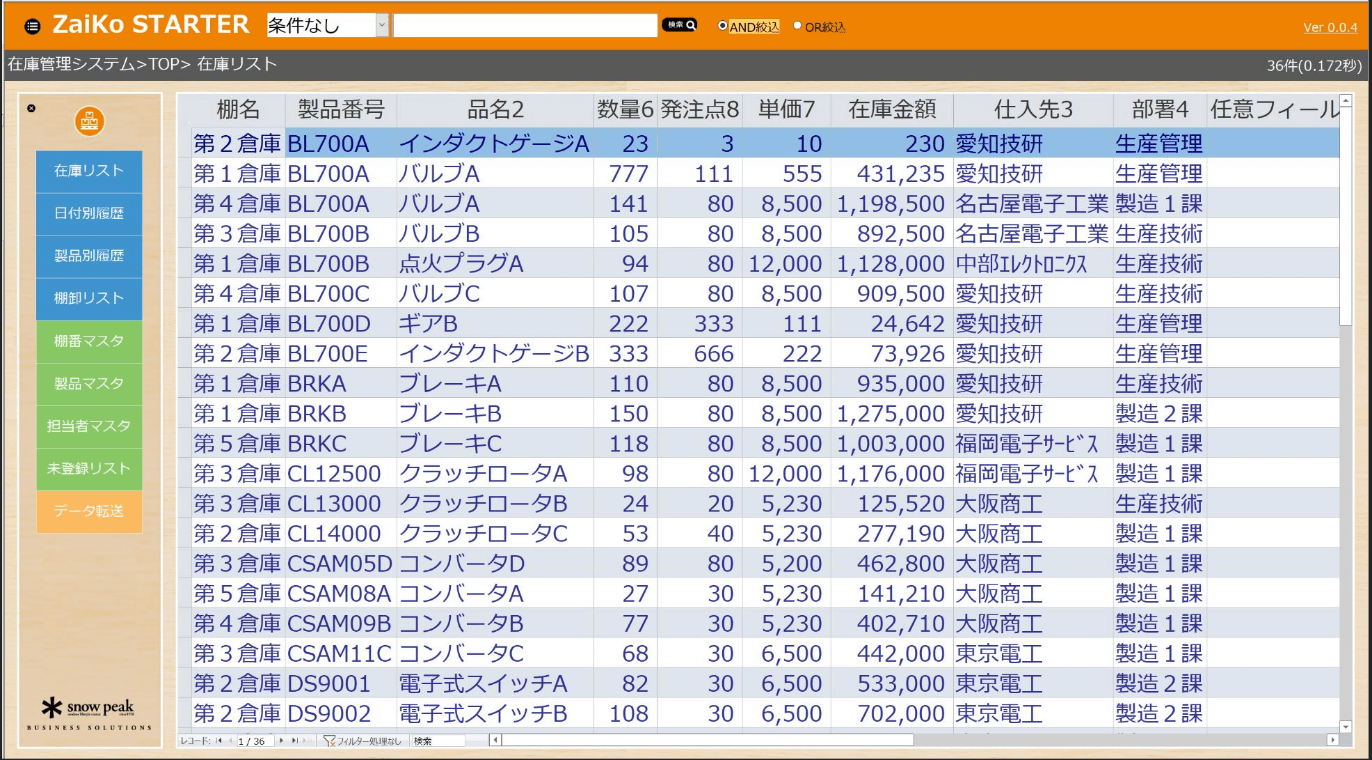Click the ギアB product name cell
Image resolution: width=1372 pixels, height=760 pixels.
(x=495, y=323)
